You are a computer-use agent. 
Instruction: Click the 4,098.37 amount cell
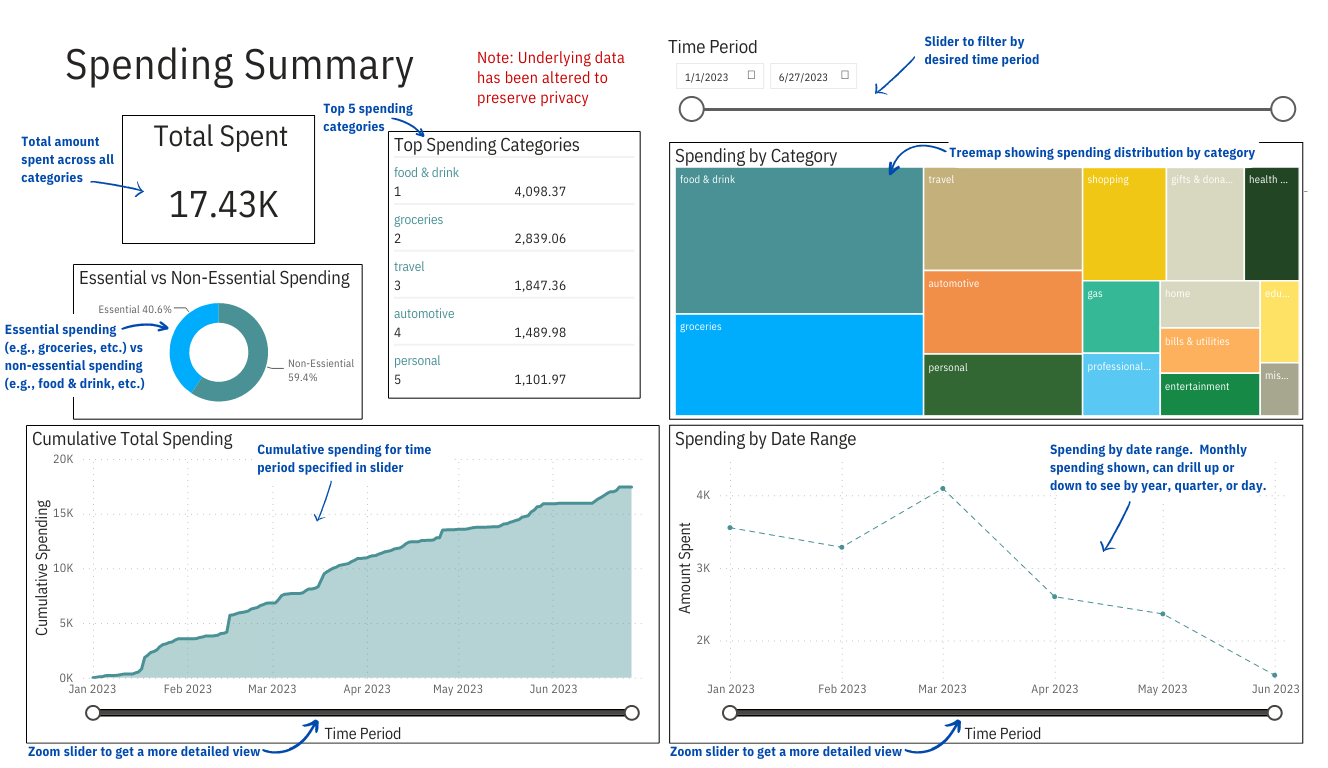[x=540, y=191]
